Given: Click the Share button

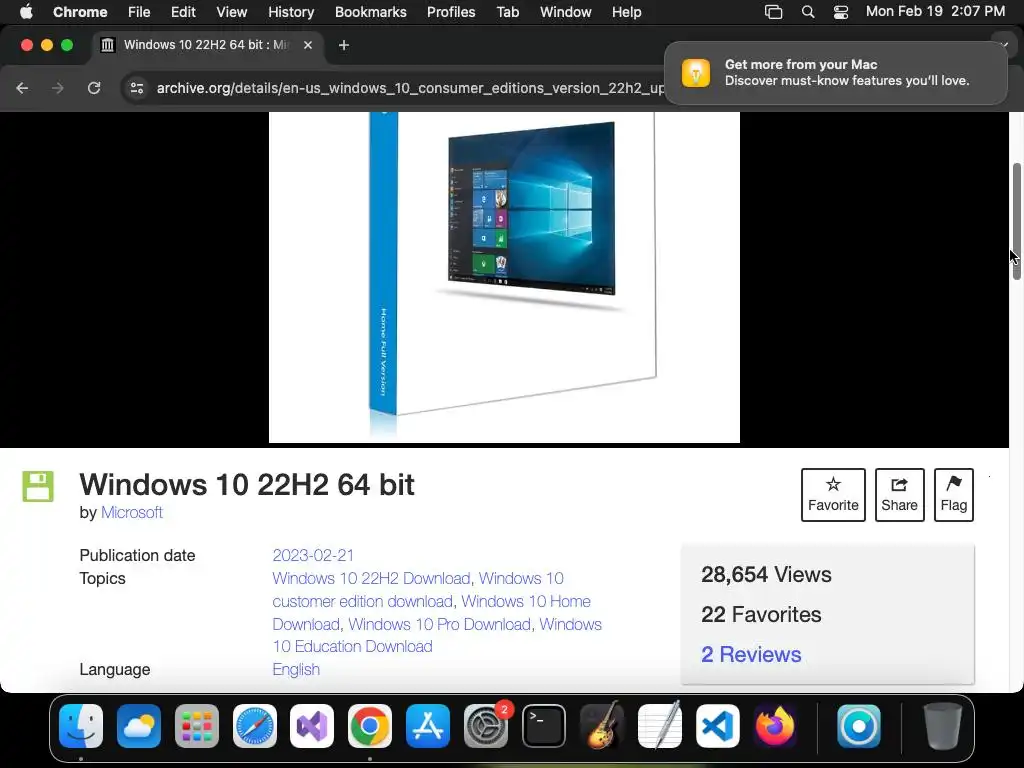Looking at the screenshot, I should click(899, 494).
